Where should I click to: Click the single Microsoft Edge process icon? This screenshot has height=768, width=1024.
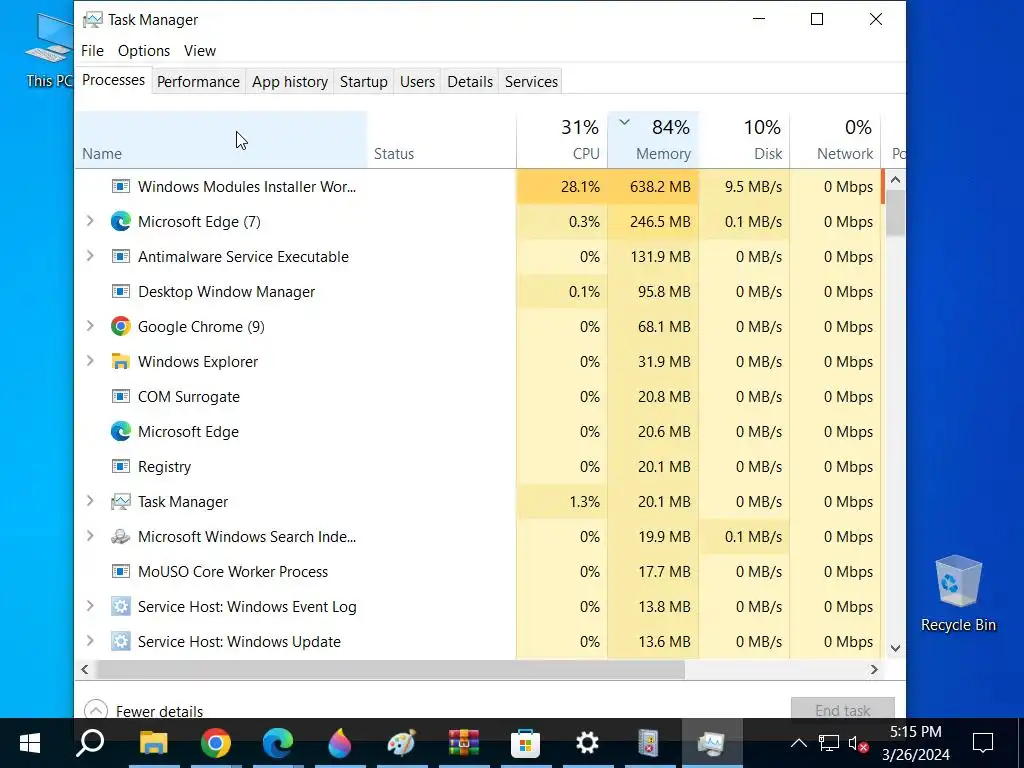coord(120,432)
